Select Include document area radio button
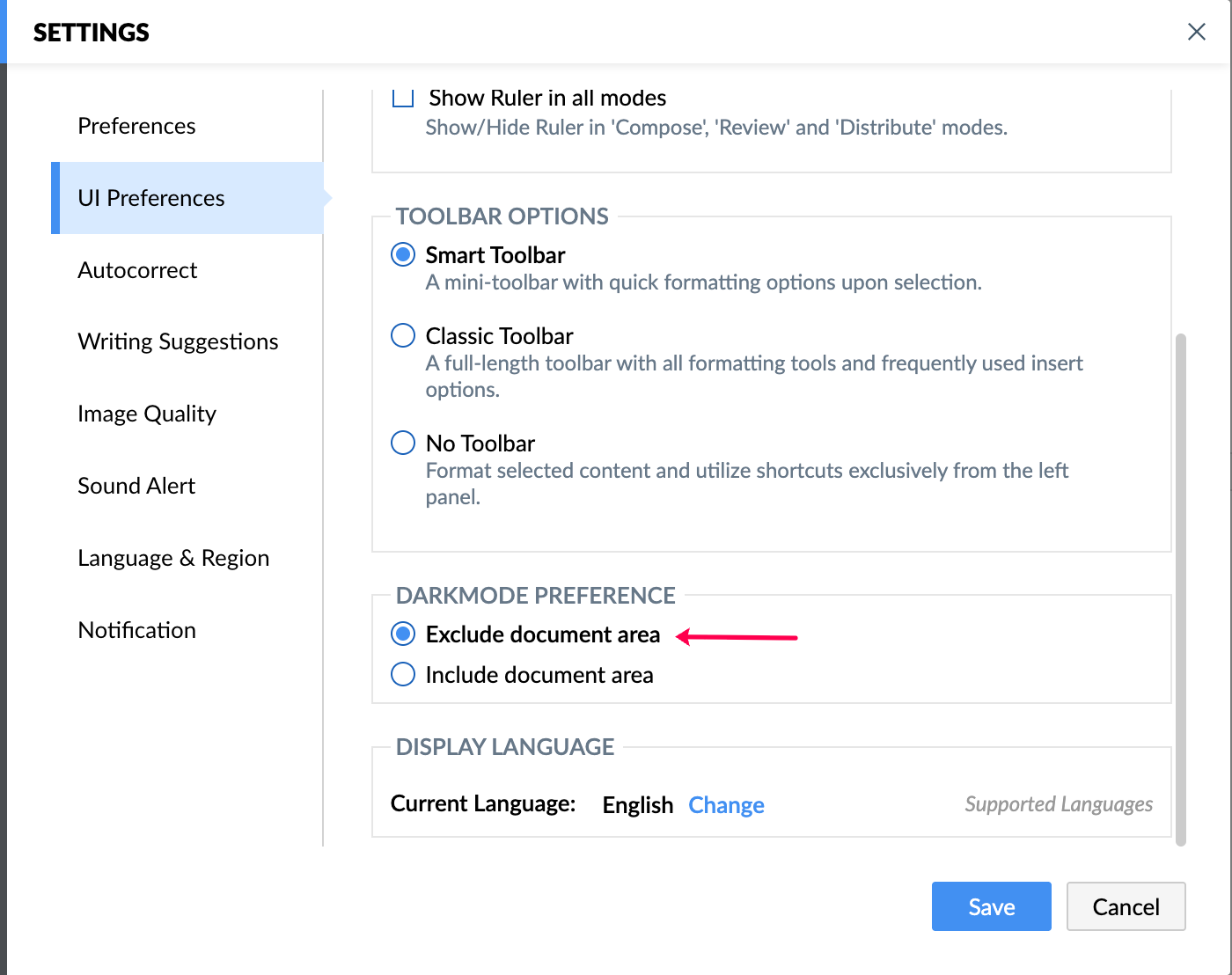Viewport: 1232px width, 975px height. (403, 674)
